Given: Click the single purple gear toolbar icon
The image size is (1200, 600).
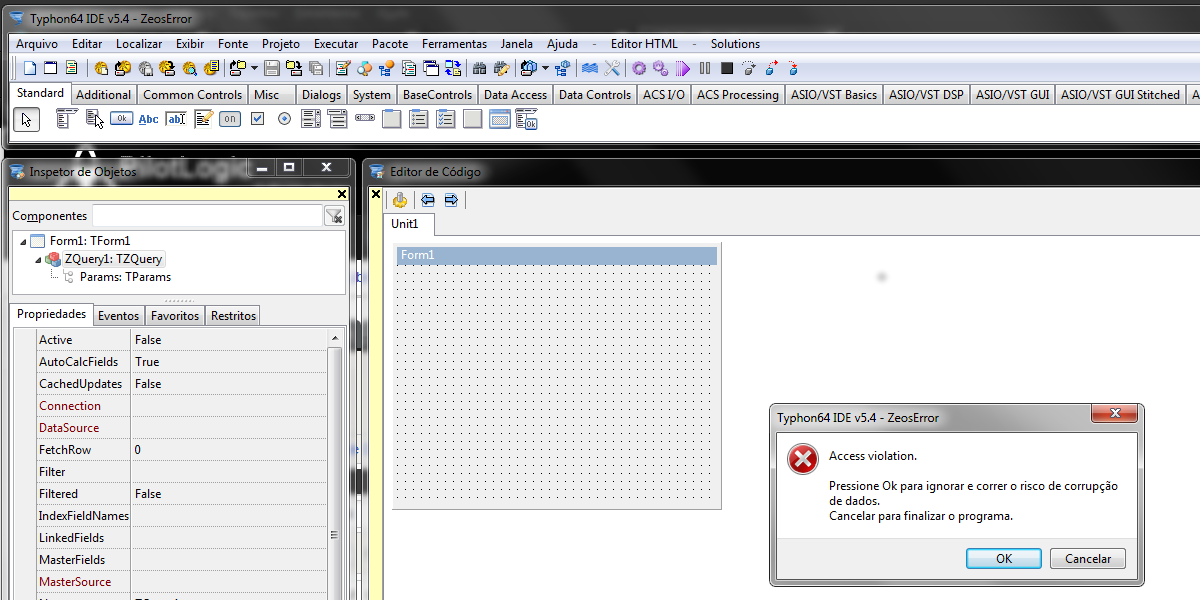Looking at the screenshot, I should [639, 68].
